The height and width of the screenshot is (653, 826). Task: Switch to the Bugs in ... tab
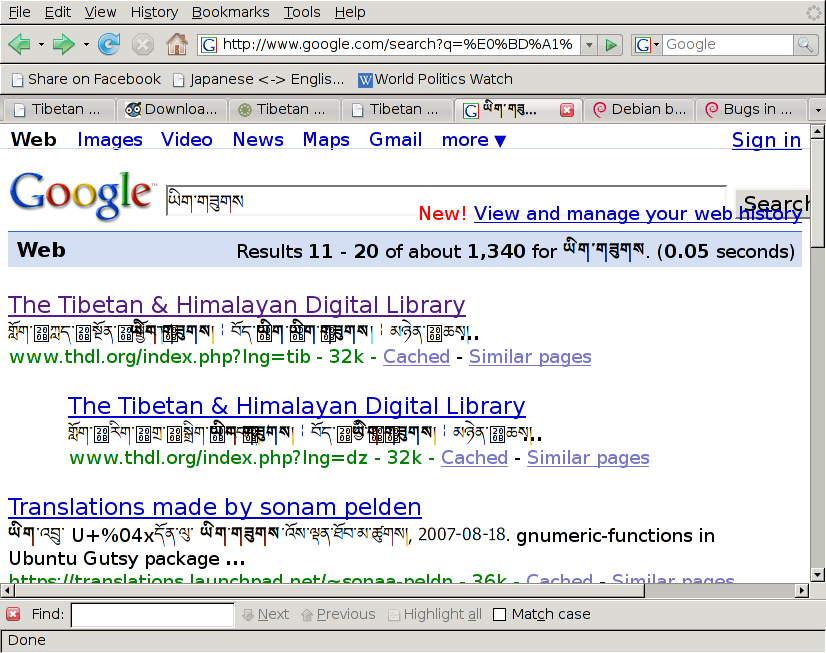click(751, 110)
